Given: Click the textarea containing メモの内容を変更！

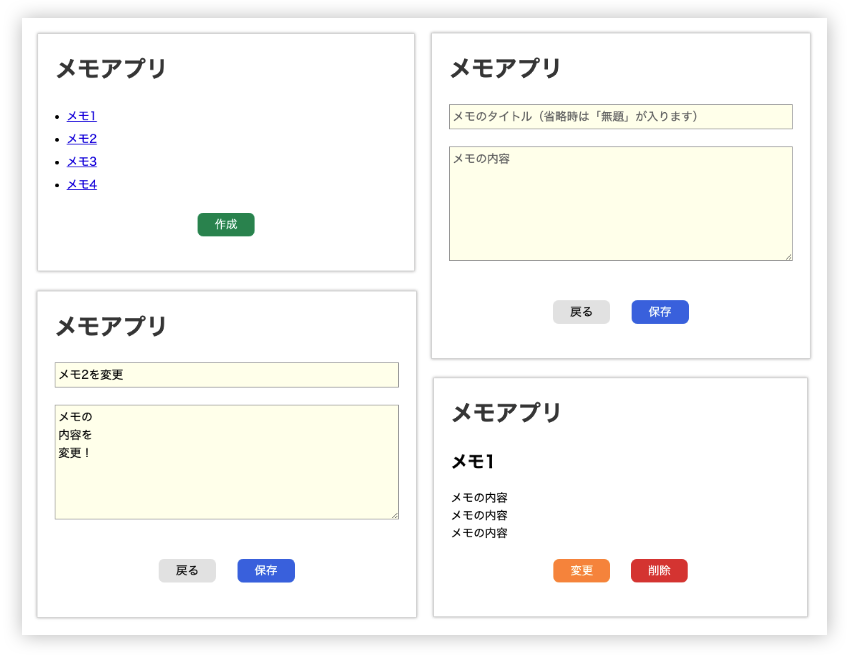Looking at the screenshot, I should pyautogui.click(x=227, y=460).
